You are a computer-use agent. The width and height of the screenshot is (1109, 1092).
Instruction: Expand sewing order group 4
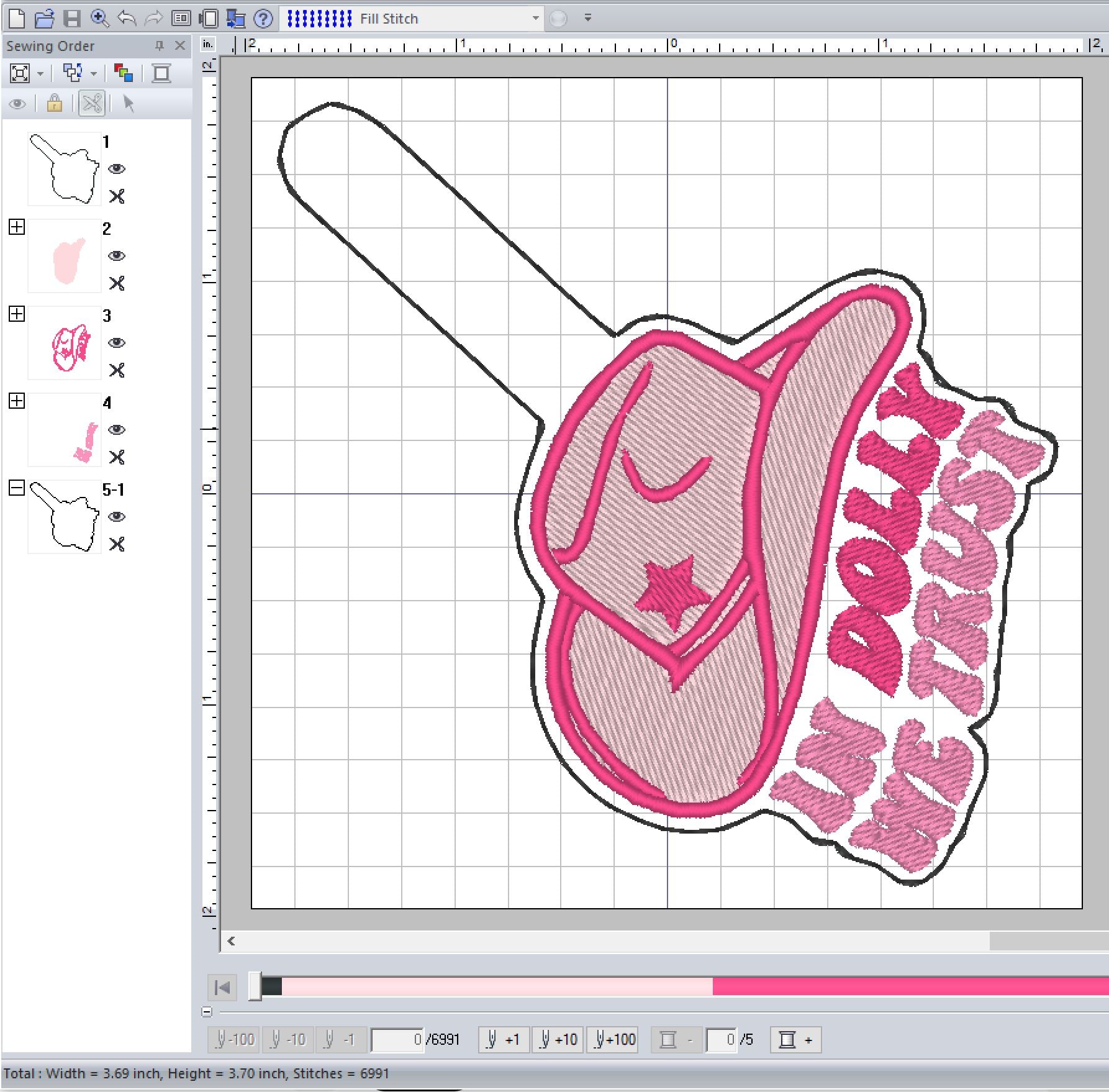pos(17,401)
